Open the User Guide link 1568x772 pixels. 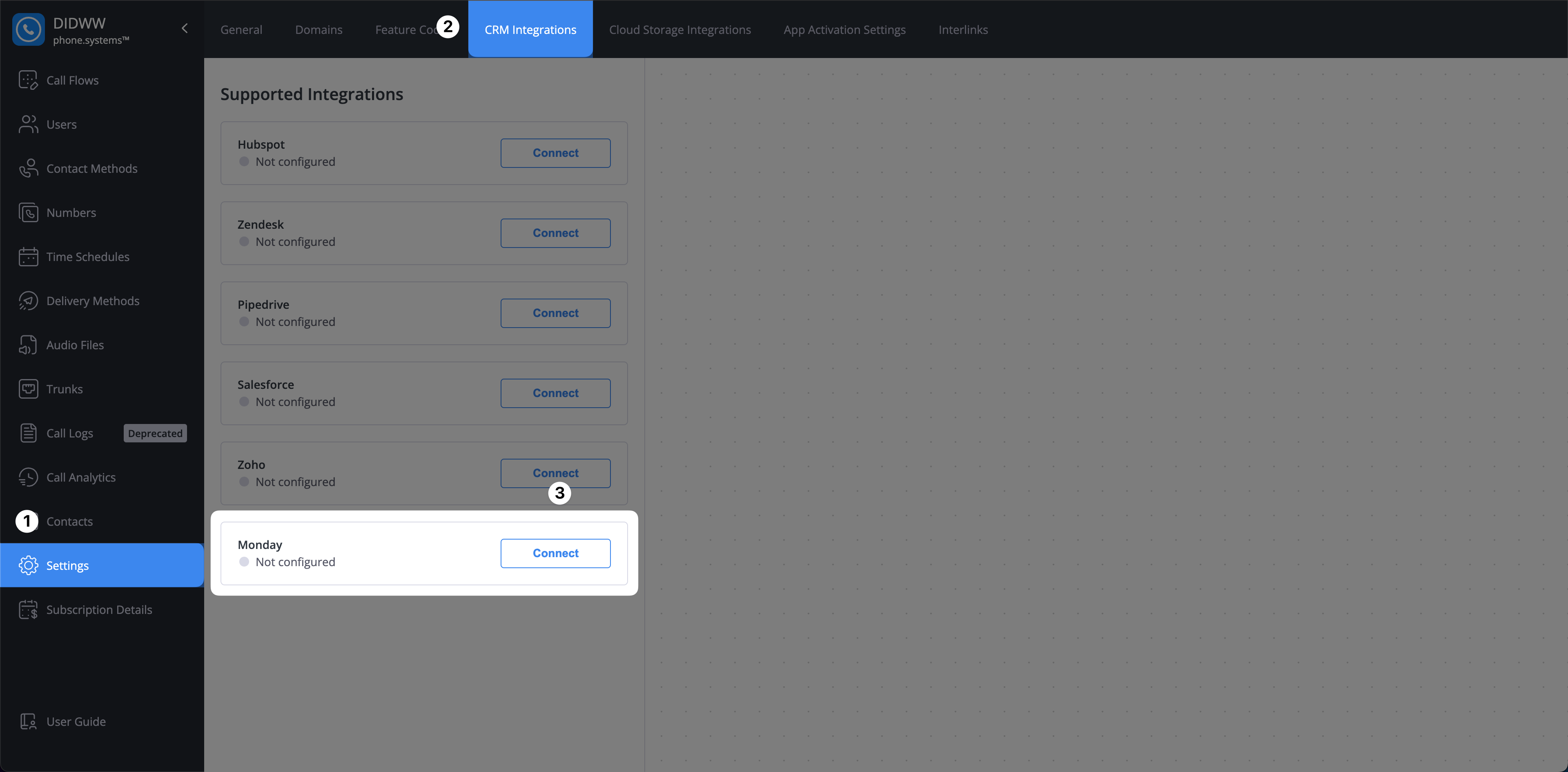(76, 721)
